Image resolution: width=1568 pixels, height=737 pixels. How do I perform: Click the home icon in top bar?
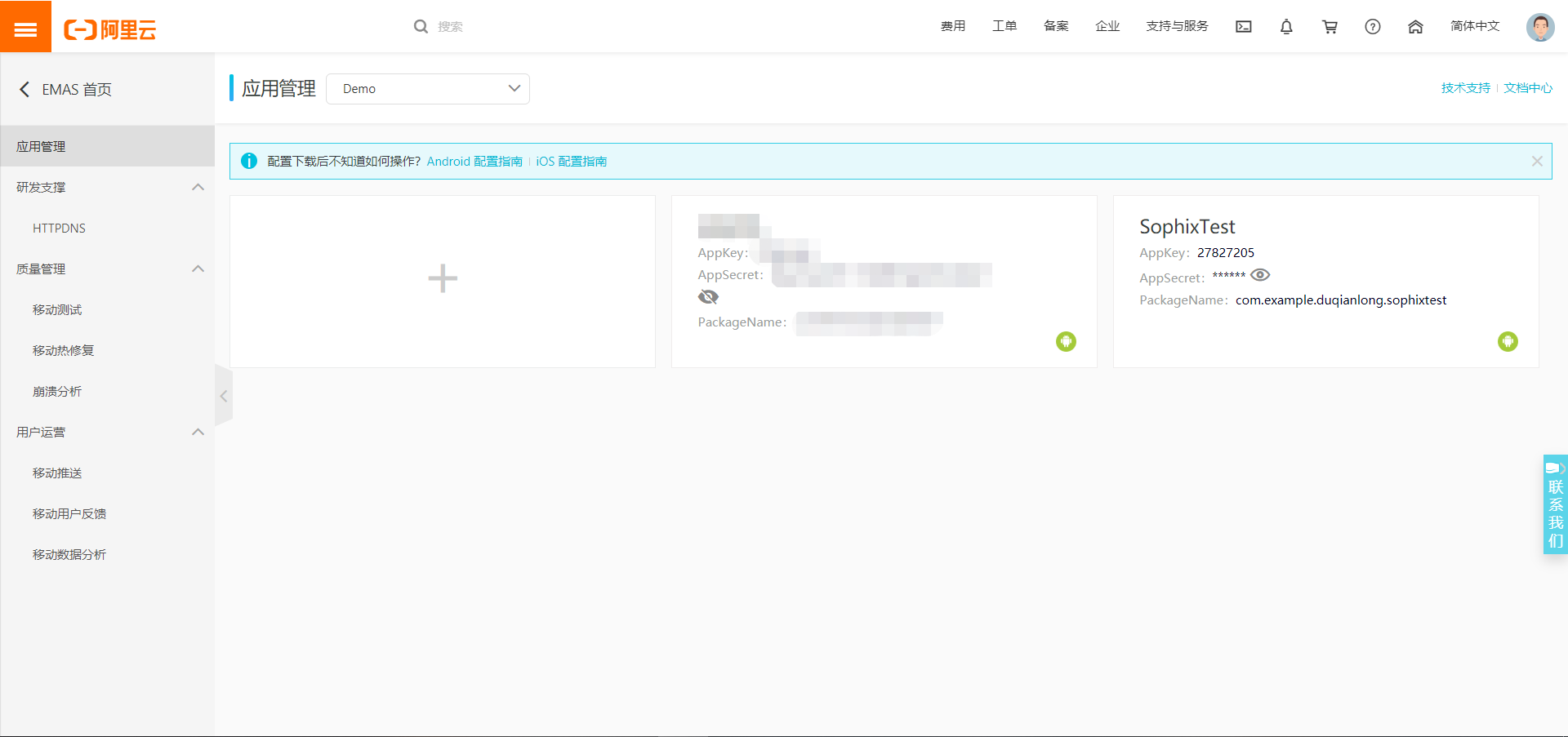1415,26
